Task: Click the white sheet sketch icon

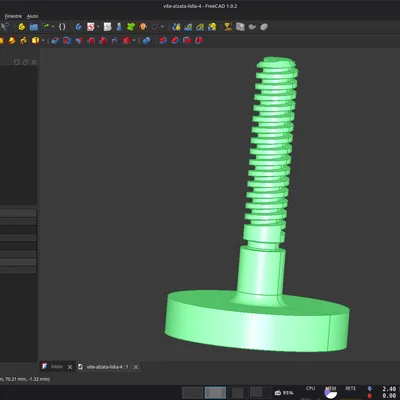Action: pos(107,27)
